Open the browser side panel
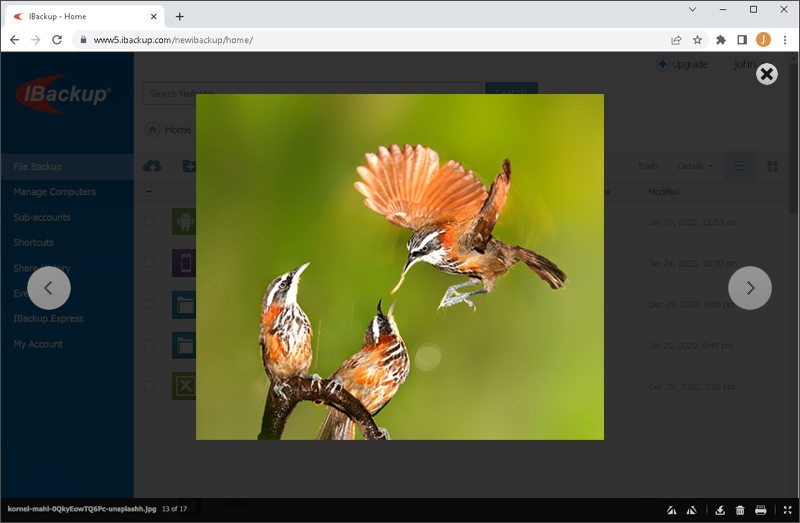The width and height of the screenshot is (800, 523). click(742, 40)
